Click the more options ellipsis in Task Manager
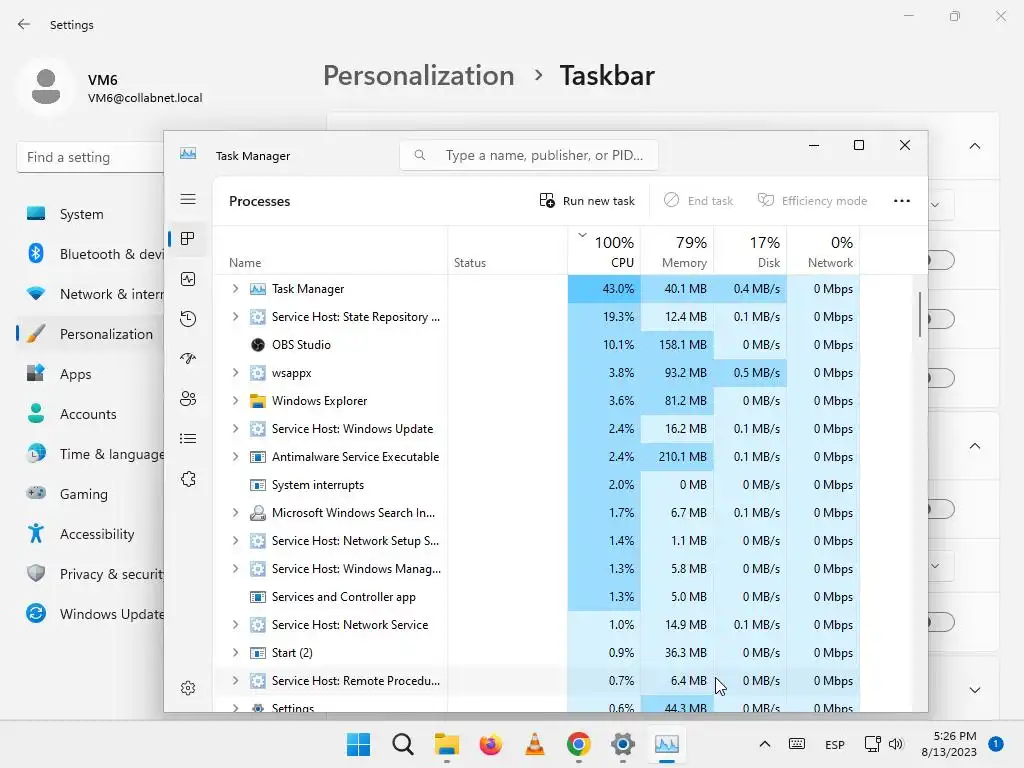 [902, 200]
